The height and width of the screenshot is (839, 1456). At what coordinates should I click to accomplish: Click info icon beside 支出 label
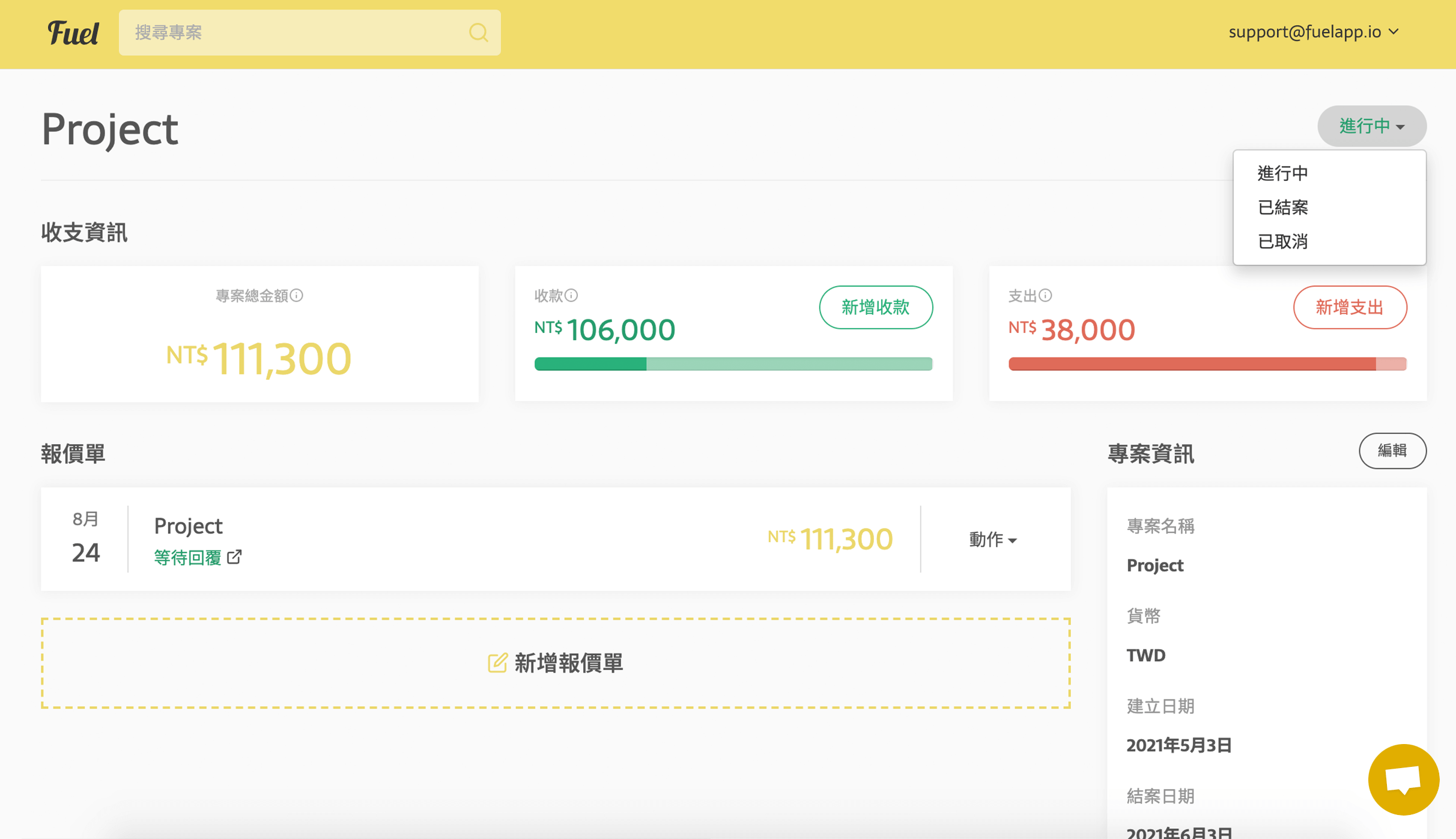1046,295
